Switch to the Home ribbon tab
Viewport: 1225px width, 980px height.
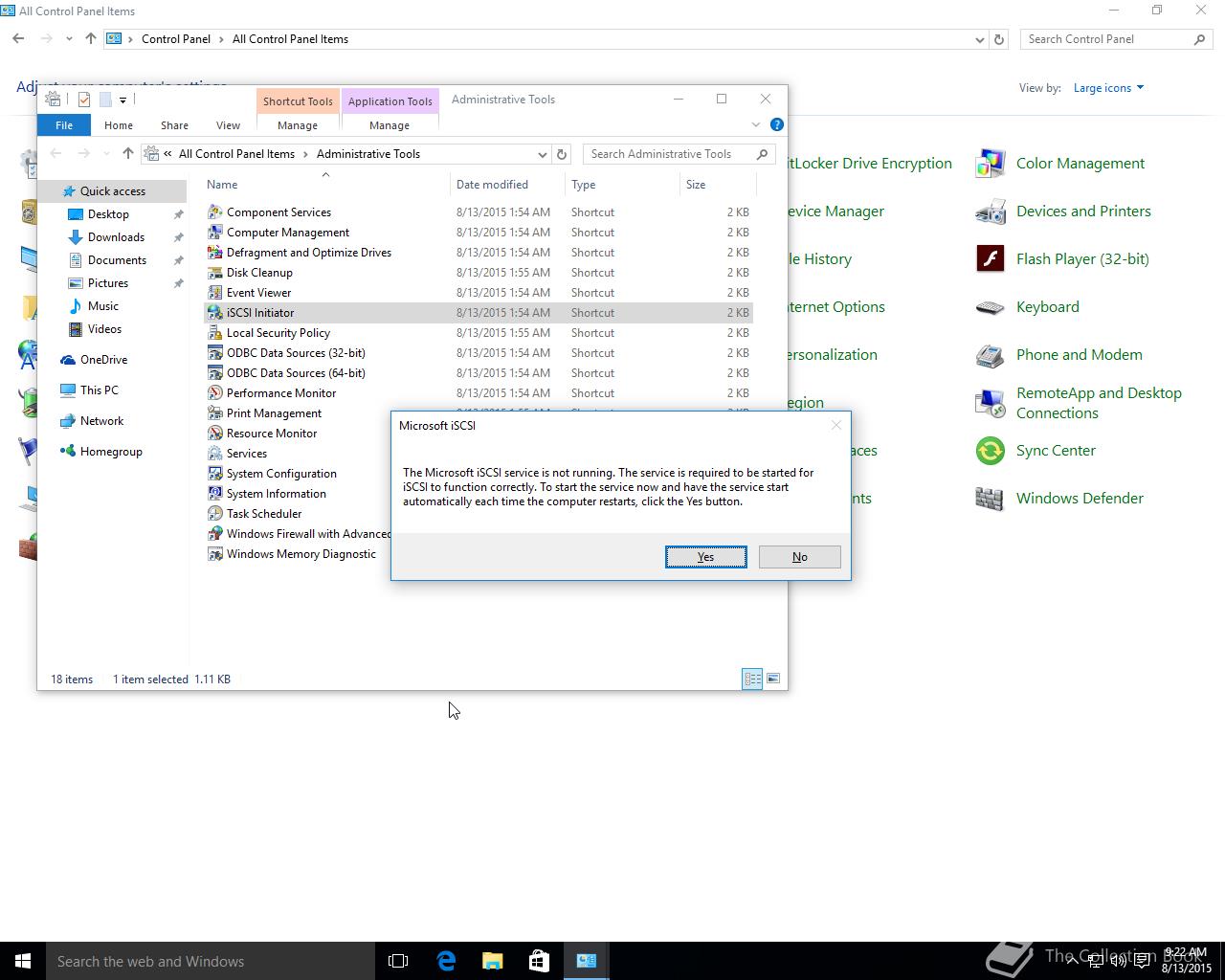coord(119,125)
